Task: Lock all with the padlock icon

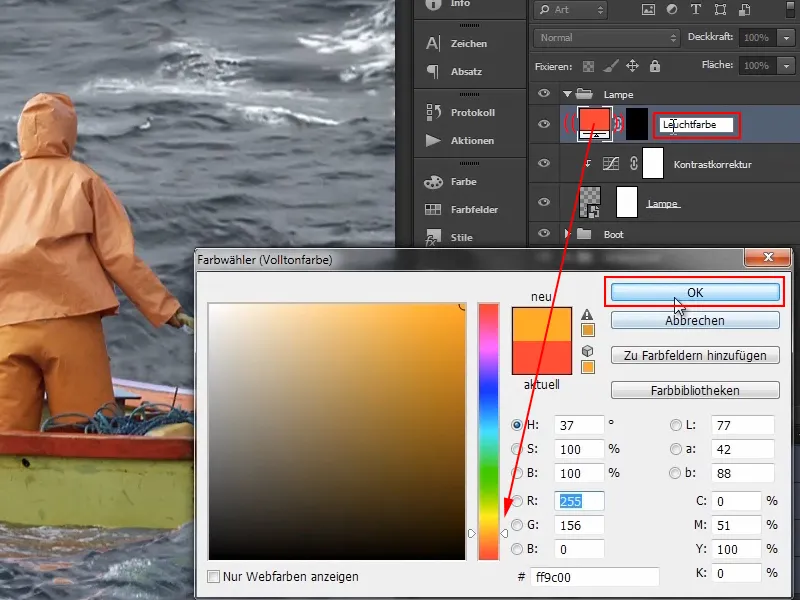Action: pyautogui.click(x=655, y=66)
